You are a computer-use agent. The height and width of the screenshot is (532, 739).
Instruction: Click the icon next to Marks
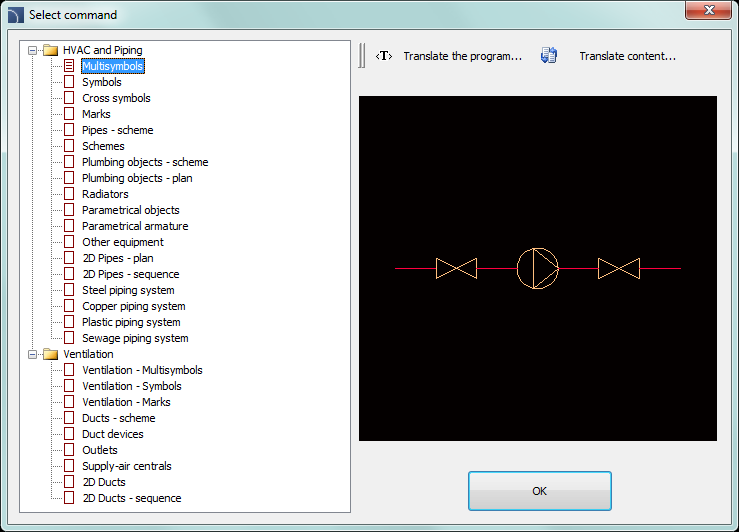coord(69,114)
